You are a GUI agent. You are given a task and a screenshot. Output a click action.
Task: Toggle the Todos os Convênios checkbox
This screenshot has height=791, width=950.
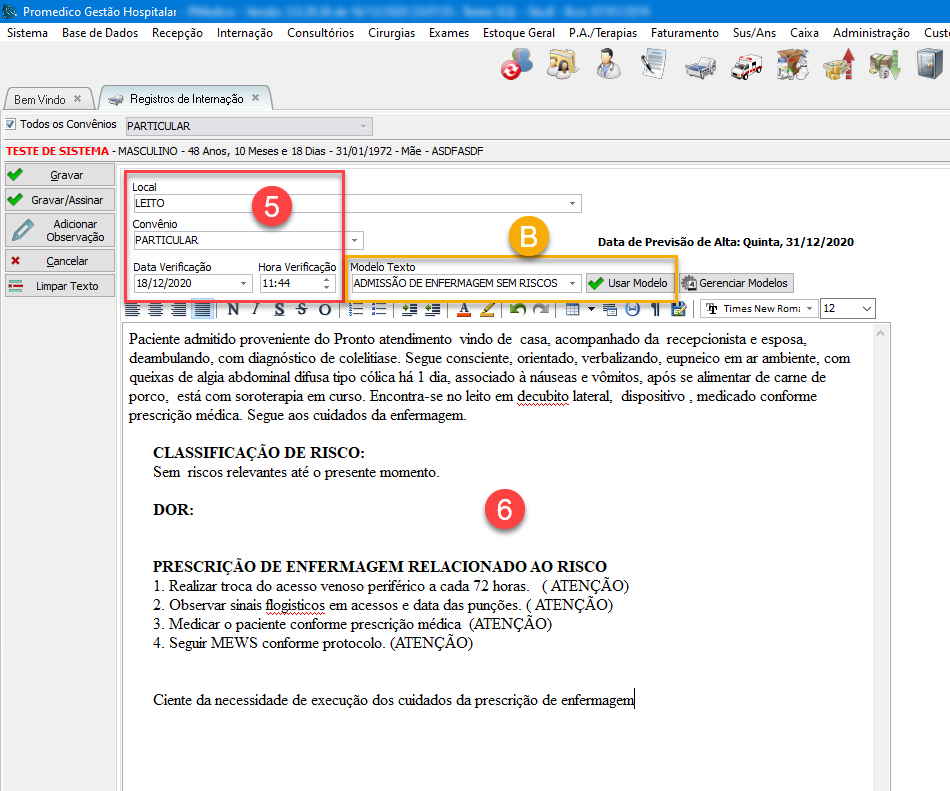(x=11, y=125)
